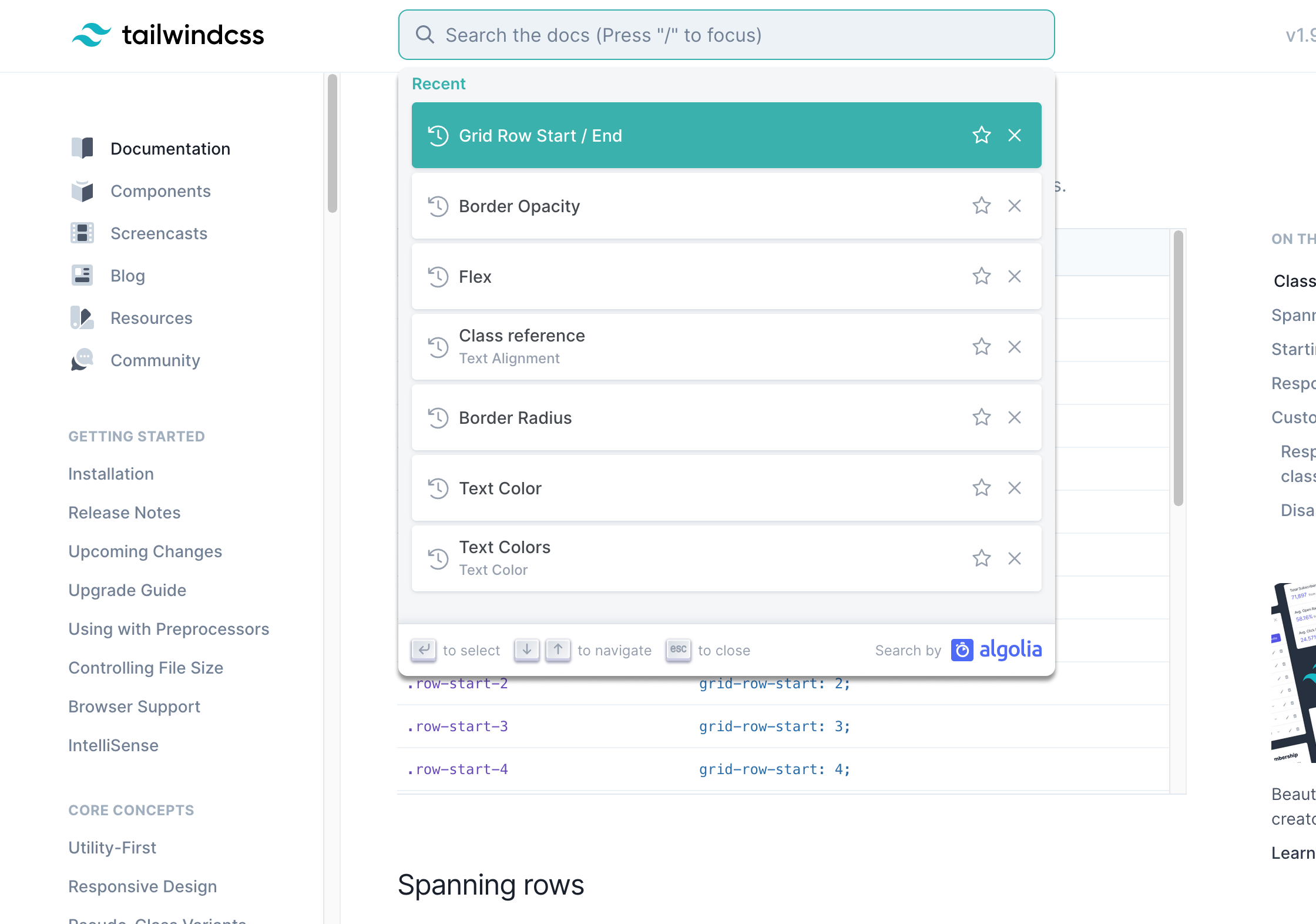Select the Documentation book icon
The height and width of the screenshot is (924, 1316).
[x=82, y=148]
